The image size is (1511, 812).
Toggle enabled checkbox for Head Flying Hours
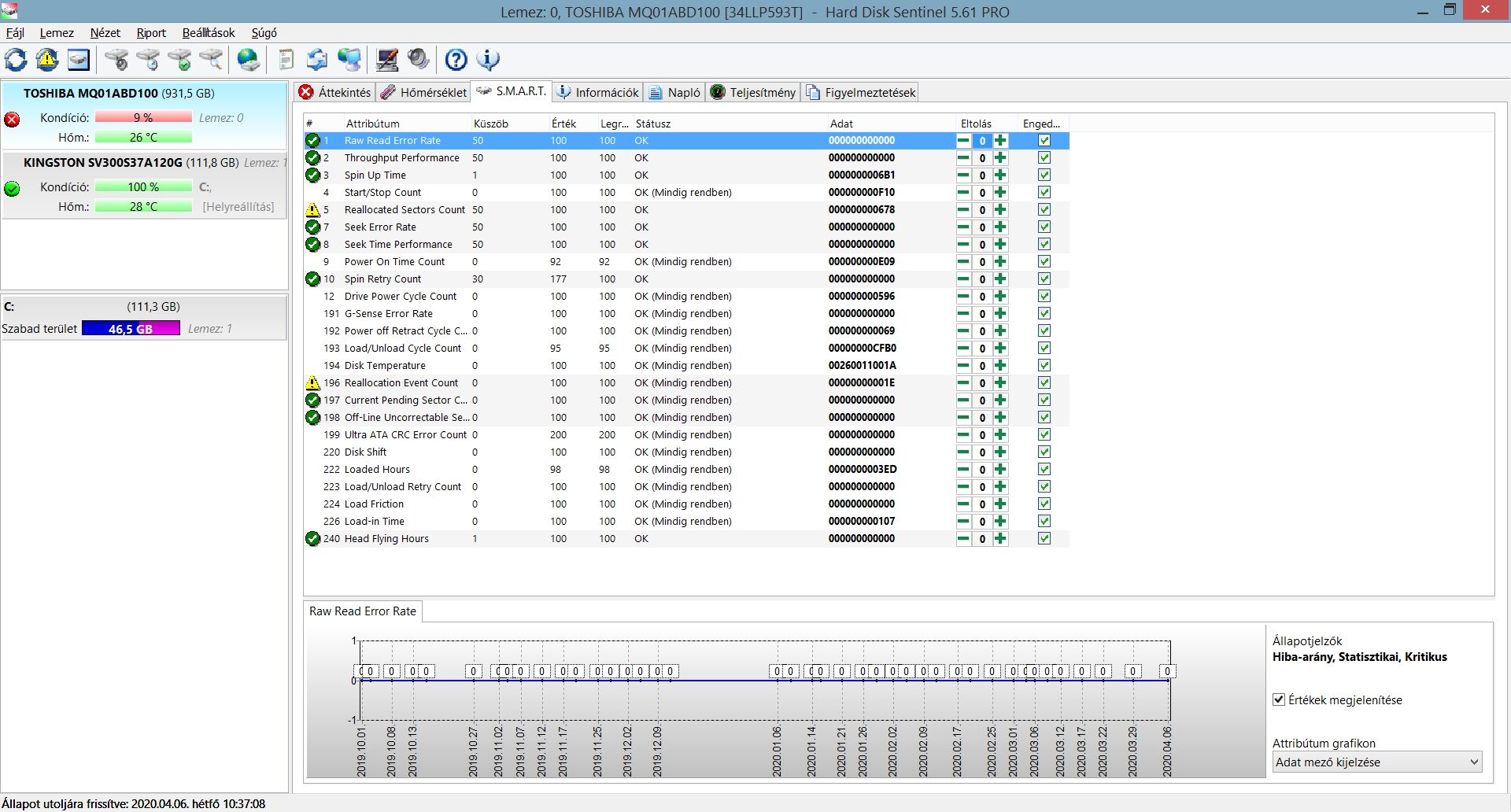1044,539
